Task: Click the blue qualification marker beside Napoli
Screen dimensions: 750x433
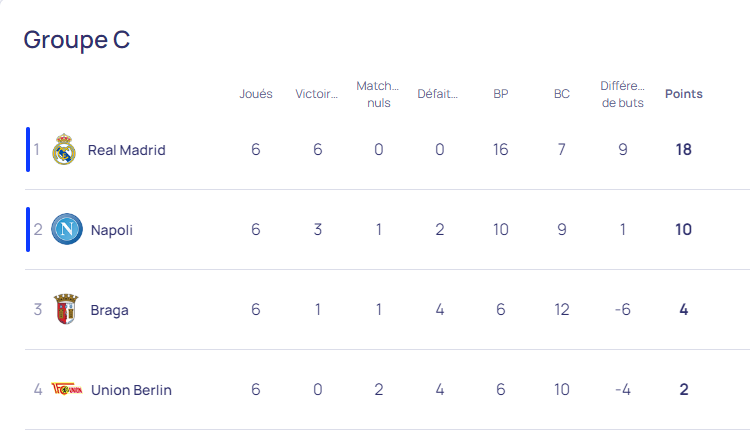Action: click(x=28, y=229)
